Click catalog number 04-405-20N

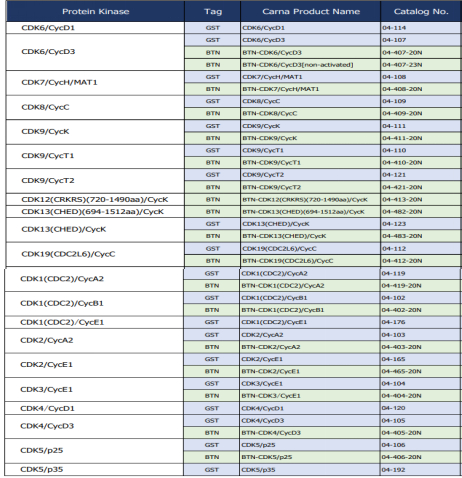point(401,433)
